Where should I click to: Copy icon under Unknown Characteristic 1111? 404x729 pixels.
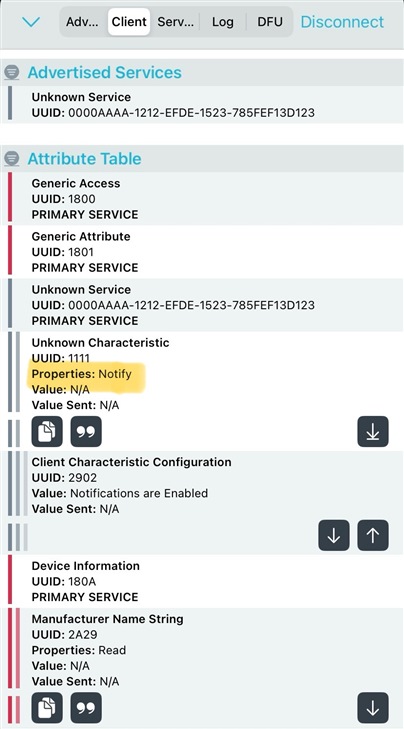(x=47, y=431)
